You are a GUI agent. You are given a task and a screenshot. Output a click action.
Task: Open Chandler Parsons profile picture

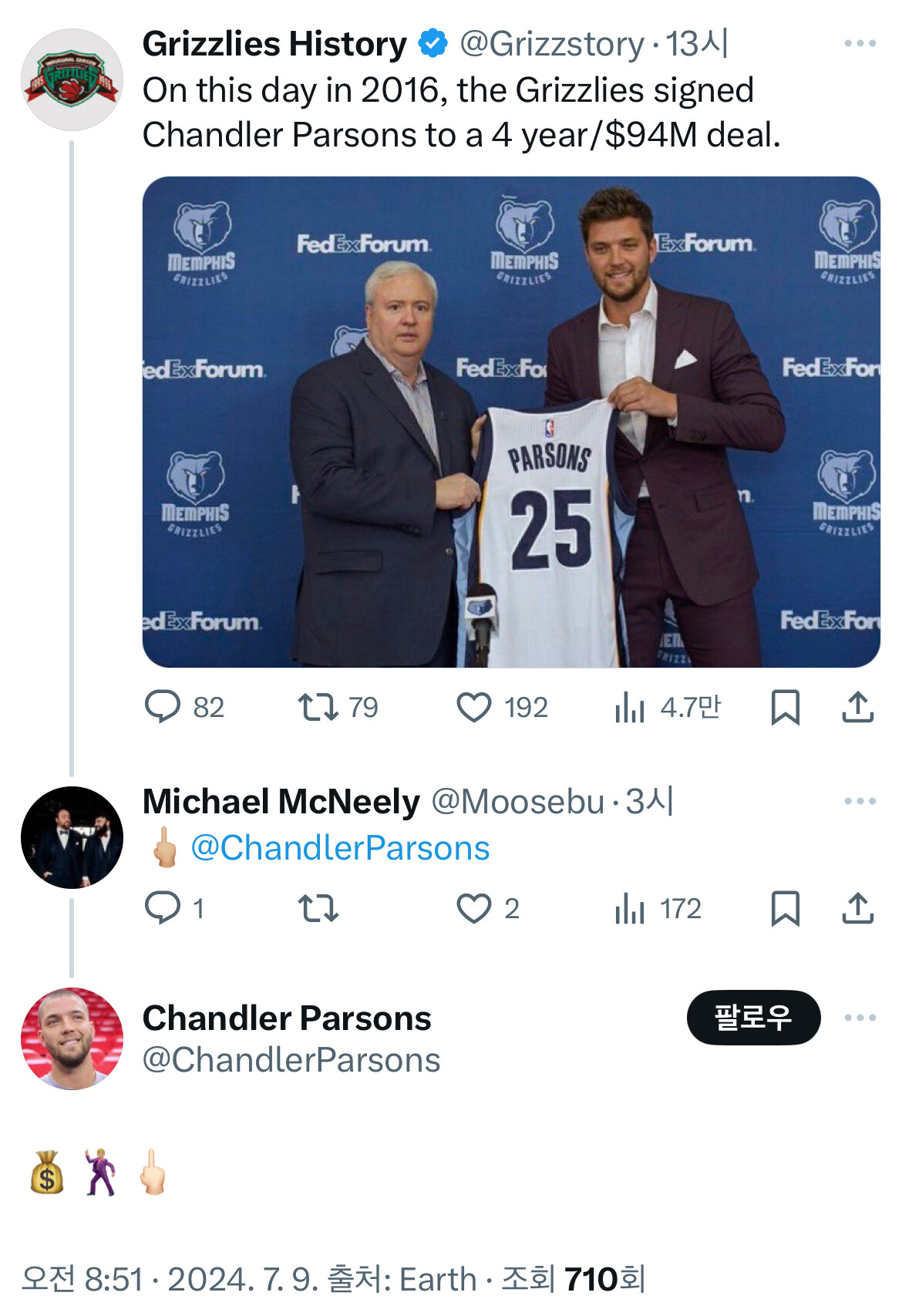[x=72, y=1038]
